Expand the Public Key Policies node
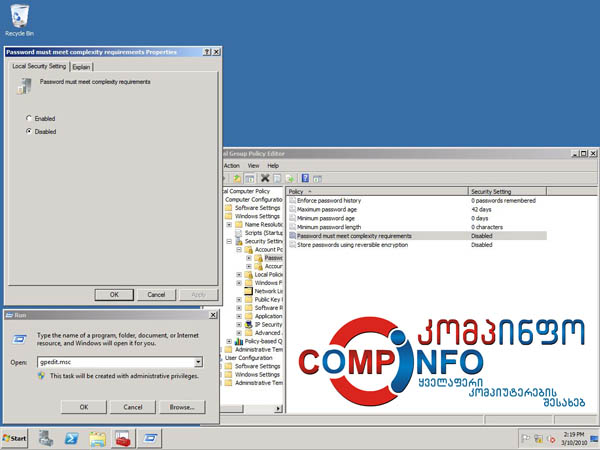Screen dimensions: 600x450 tap(239, 300)
